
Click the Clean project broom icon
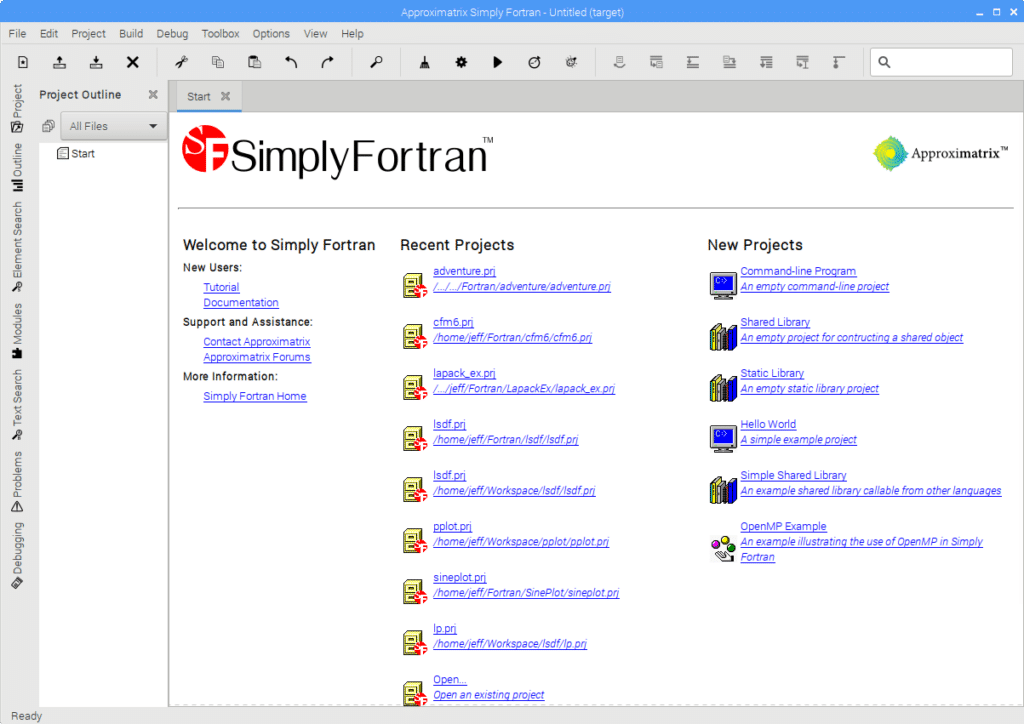(424, 62)
